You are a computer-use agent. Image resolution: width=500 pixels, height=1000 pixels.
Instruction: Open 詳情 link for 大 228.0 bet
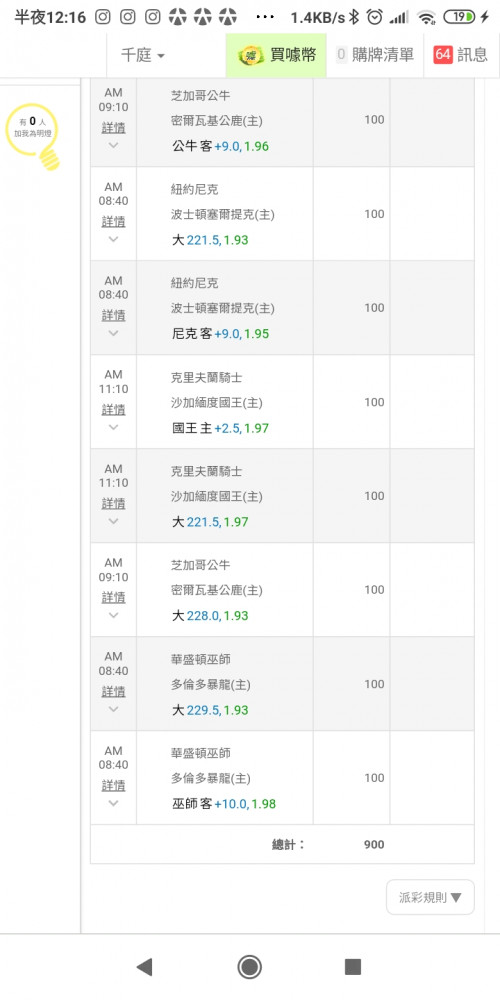coord(114,597)
